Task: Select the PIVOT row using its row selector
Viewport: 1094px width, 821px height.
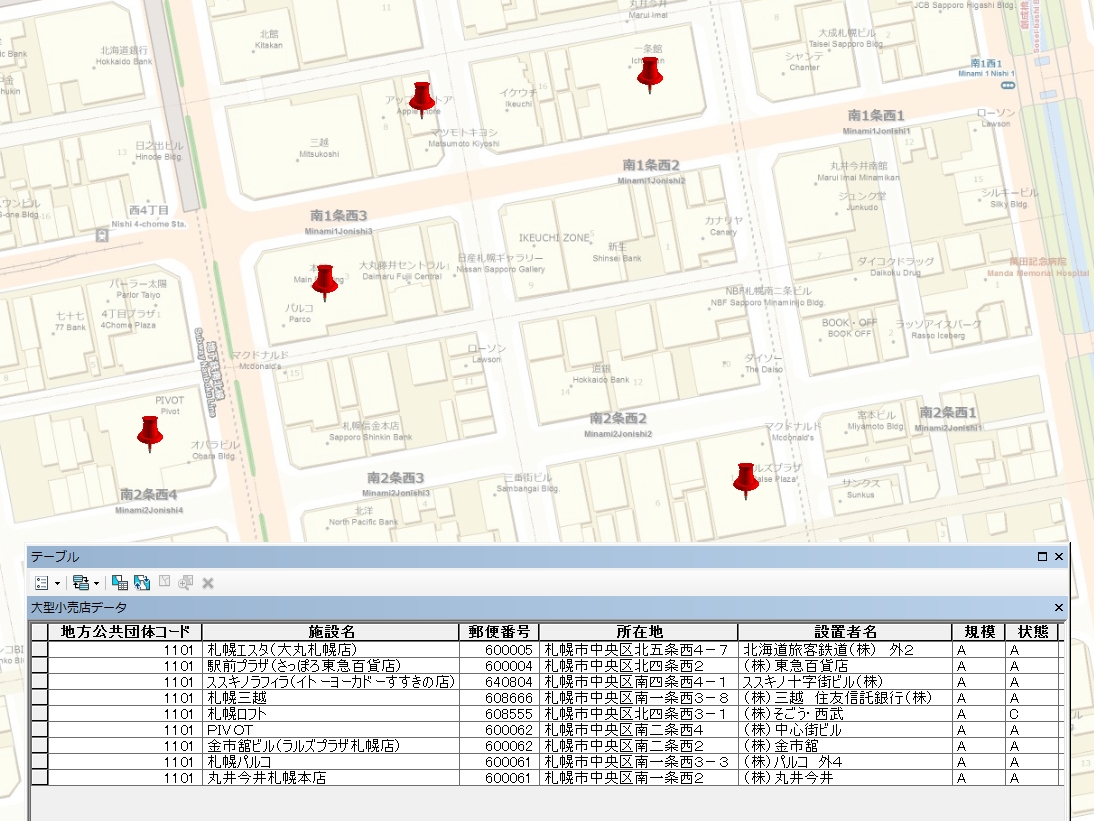Action: 40,730
